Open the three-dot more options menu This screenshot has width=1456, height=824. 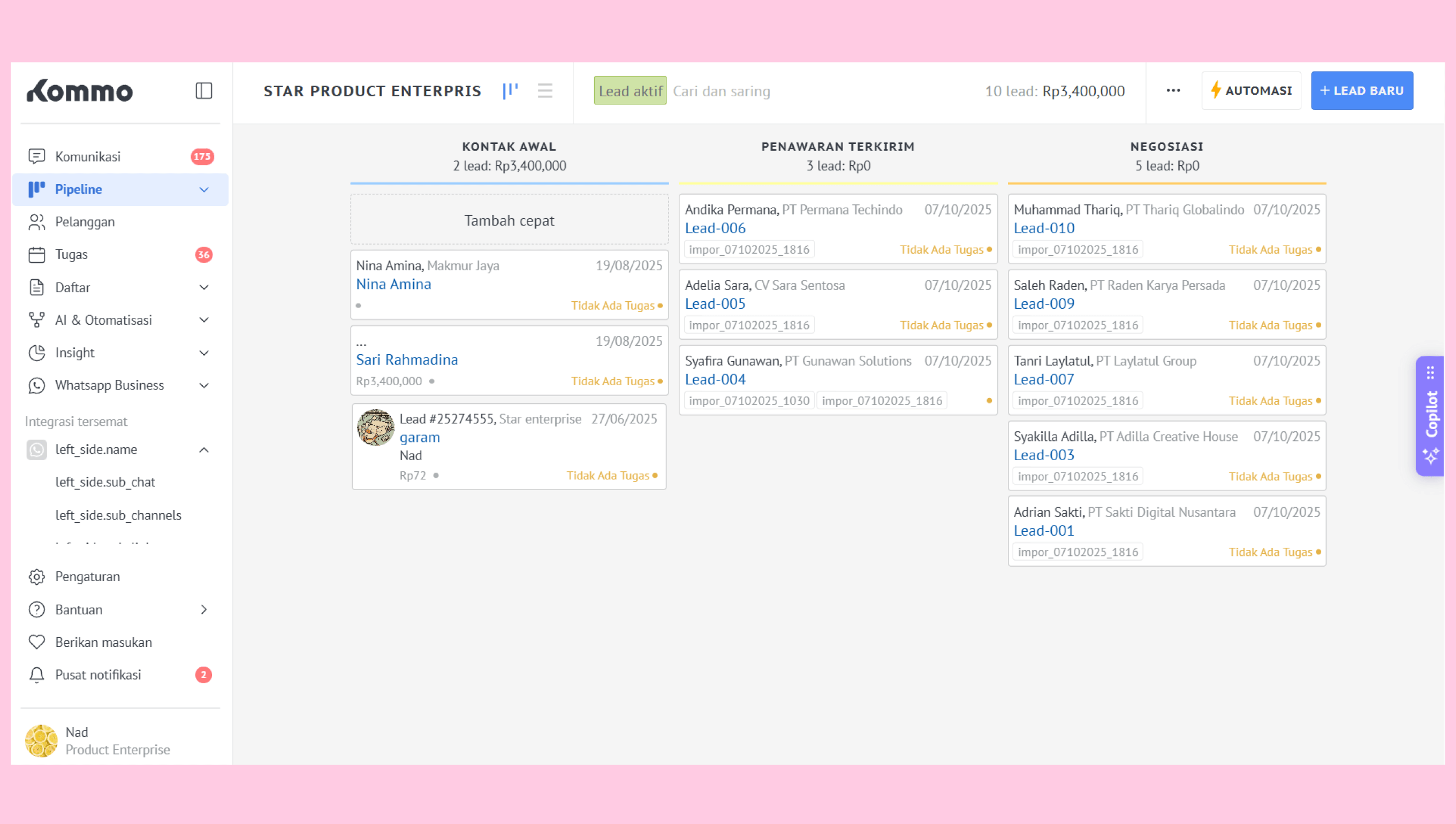click(1173, 90)
